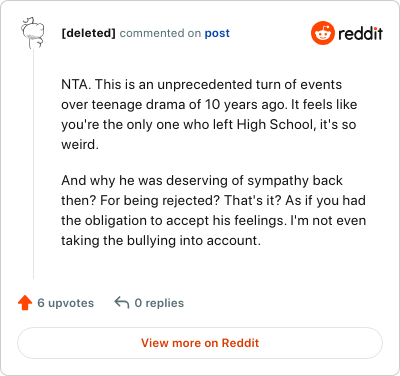Click the reddit wordmark text
The height and width of the screenshot is (376, 400).
tap(360, 33)
